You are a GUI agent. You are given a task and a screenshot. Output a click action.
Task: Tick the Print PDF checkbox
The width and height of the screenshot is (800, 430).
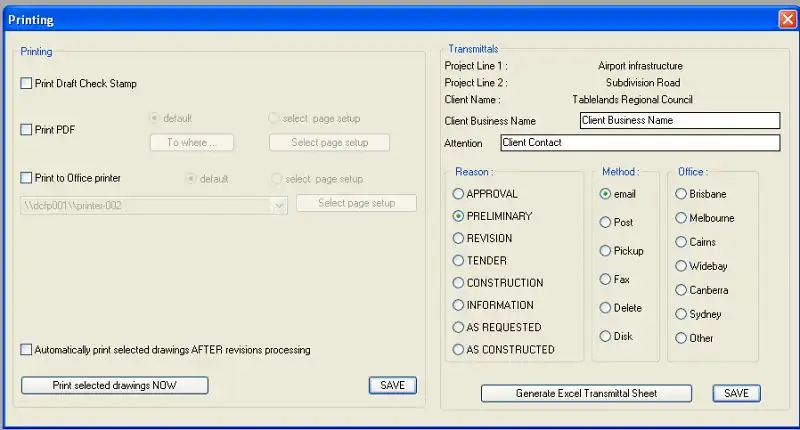[x=26, y=130]
